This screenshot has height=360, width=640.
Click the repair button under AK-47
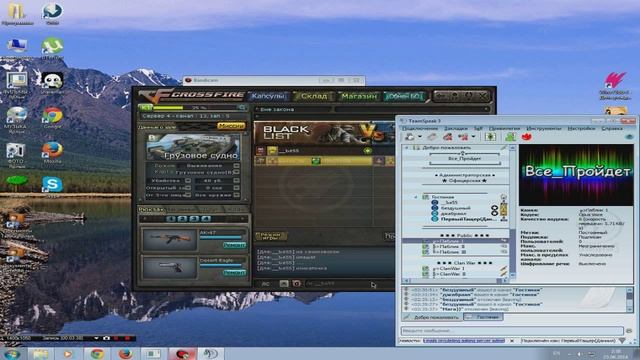pos(234,245)
